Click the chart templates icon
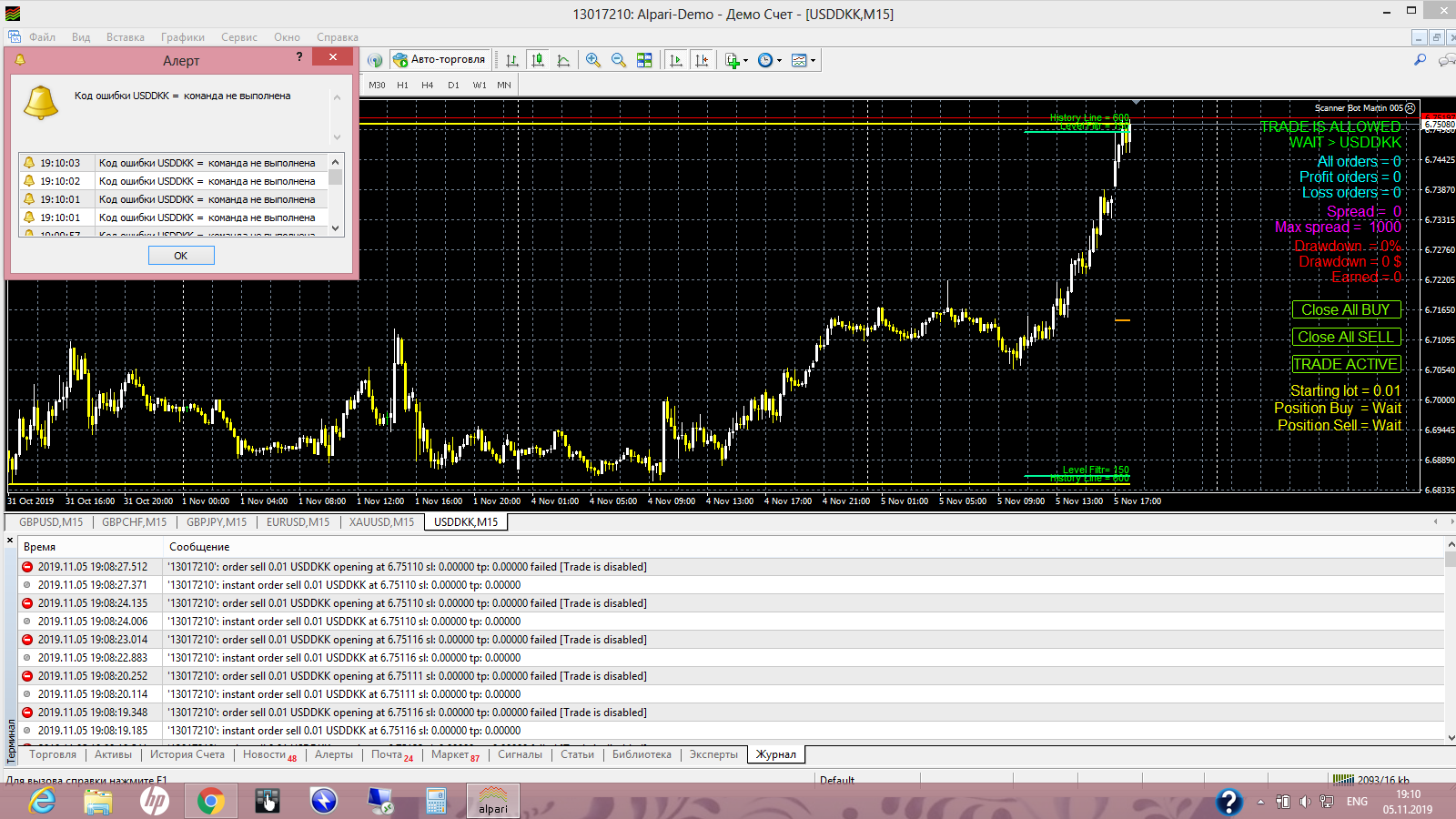 799,60
